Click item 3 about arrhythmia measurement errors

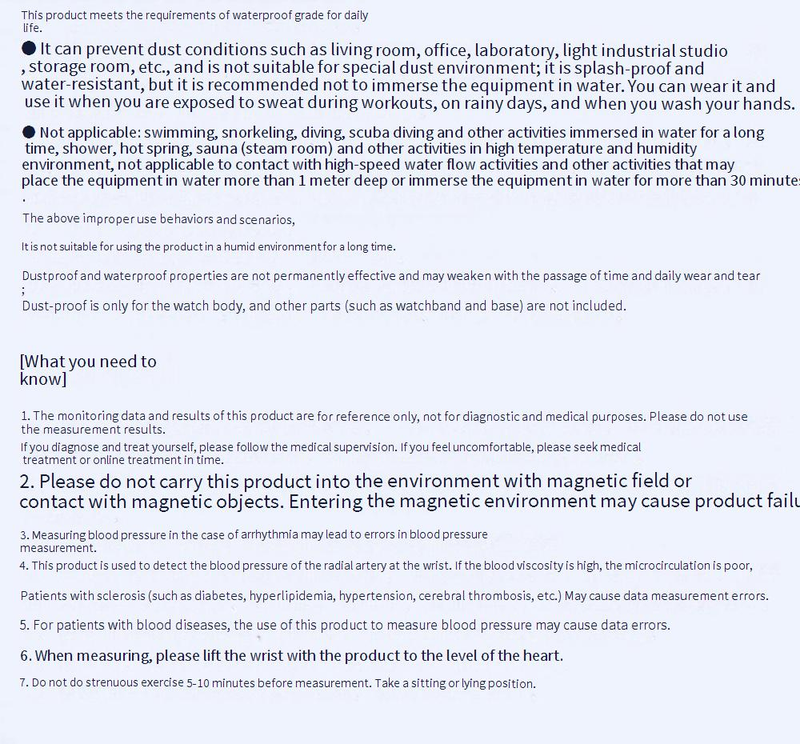pos(254,535)
